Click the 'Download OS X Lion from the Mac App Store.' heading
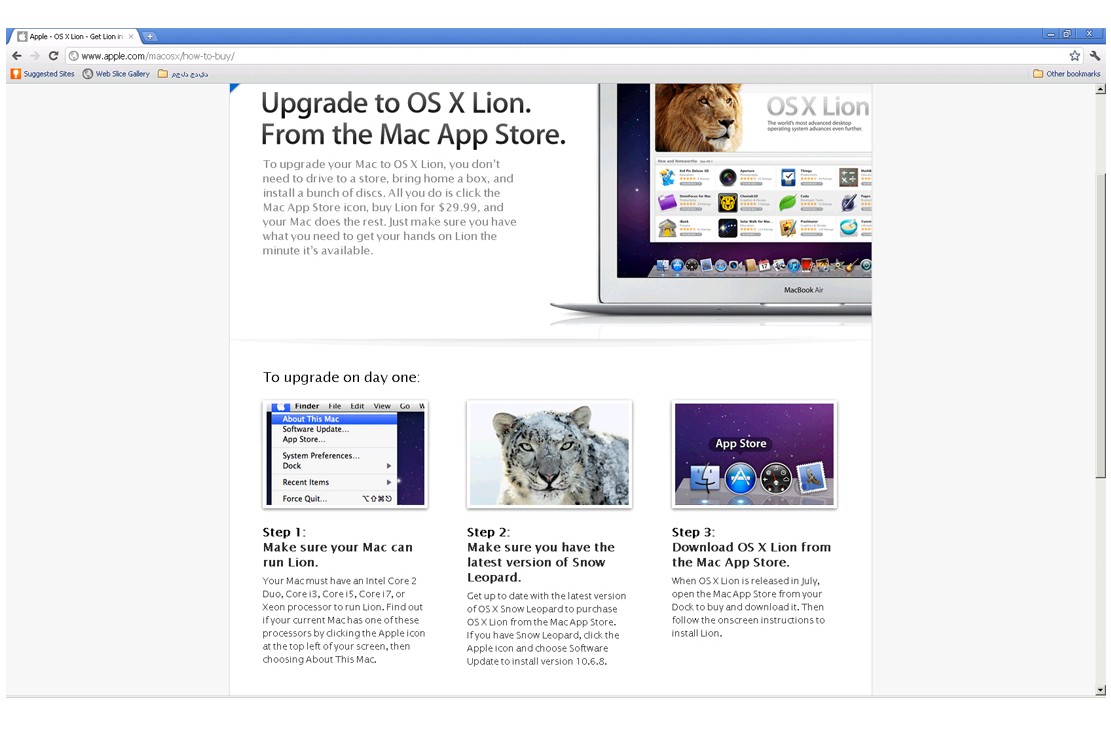This screenshot has height=738, width=1111. click(x=751, y=555)
